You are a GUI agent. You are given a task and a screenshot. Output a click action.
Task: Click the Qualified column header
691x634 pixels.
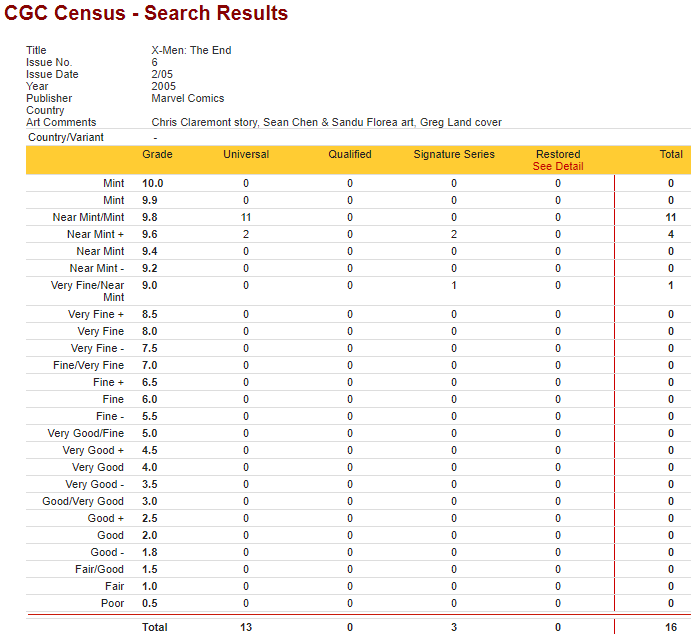click(x=350, y=155)
